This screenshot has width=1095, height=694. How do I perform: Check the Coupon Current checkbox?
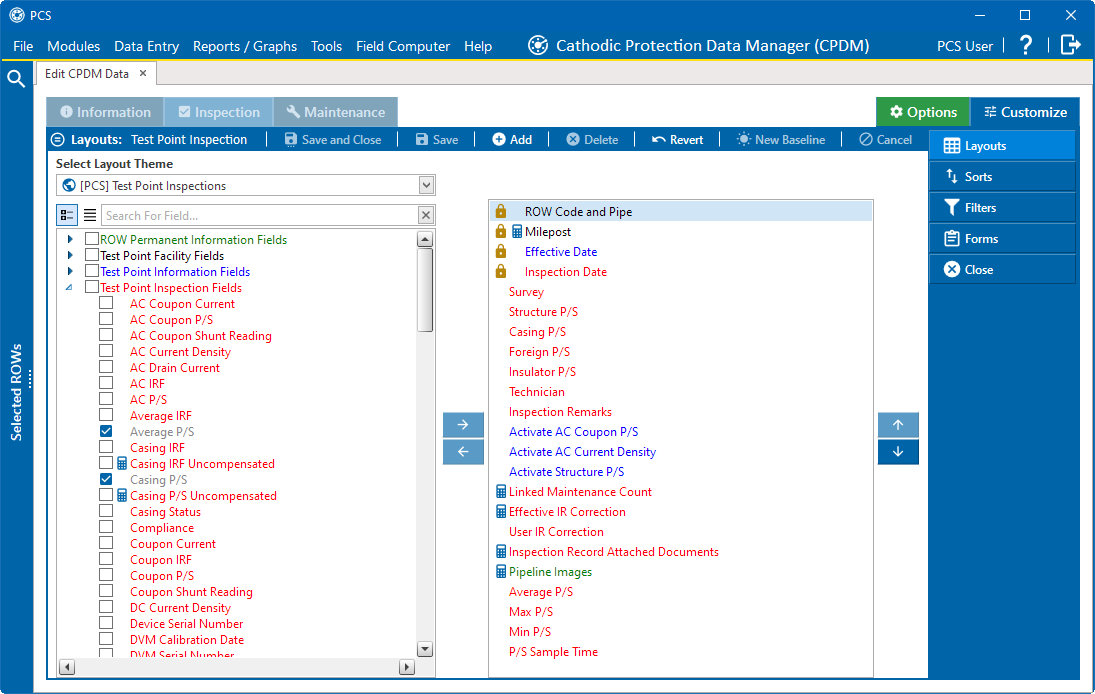tap(106, 543)
